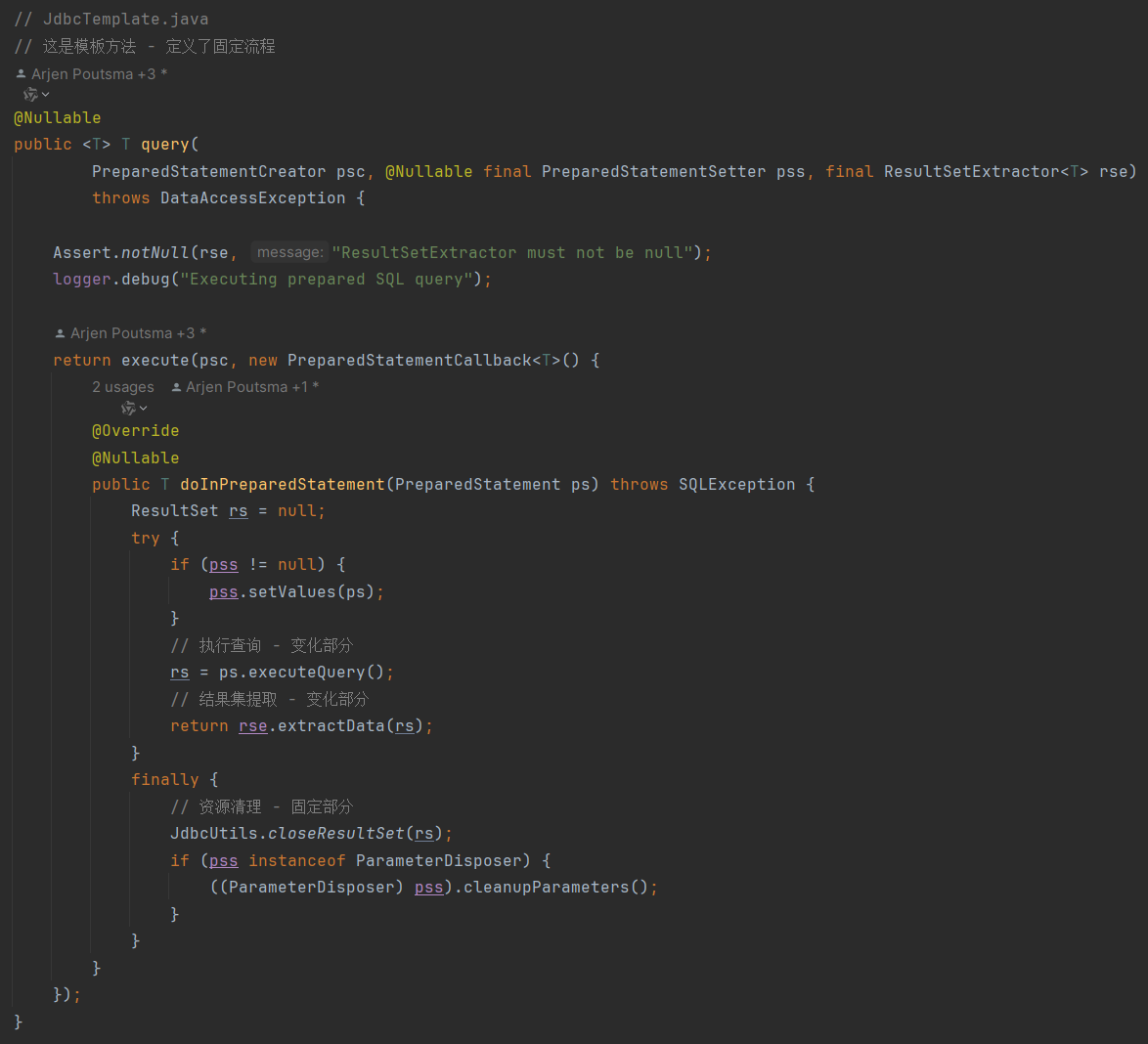Open the 'Arjen Poutsma +3 *' hint above query method
1148x1044 pixels.
click(x=100, y=74)
